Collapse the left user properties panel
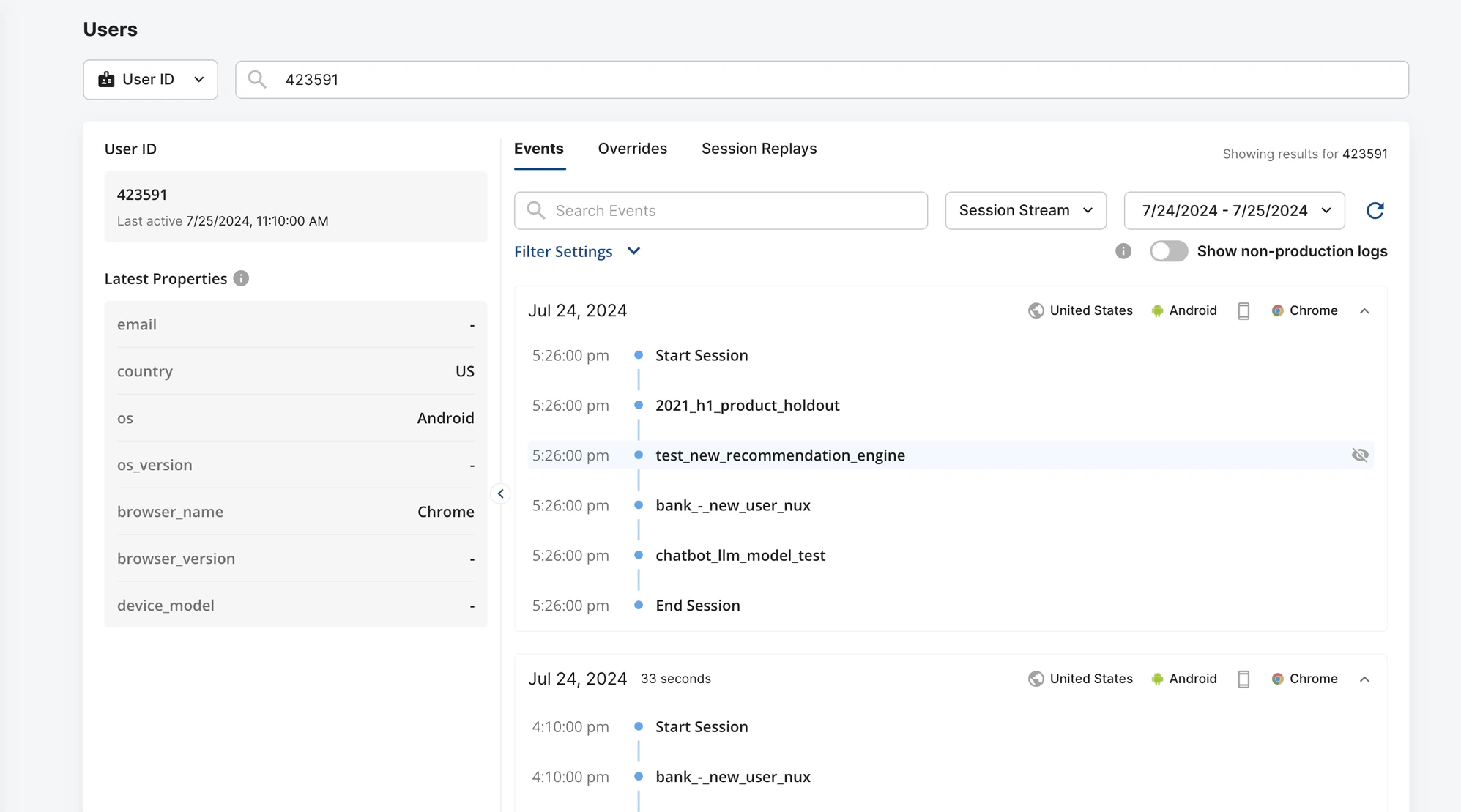The width and height of the screenshot is (1461, 812). point(501,493)
